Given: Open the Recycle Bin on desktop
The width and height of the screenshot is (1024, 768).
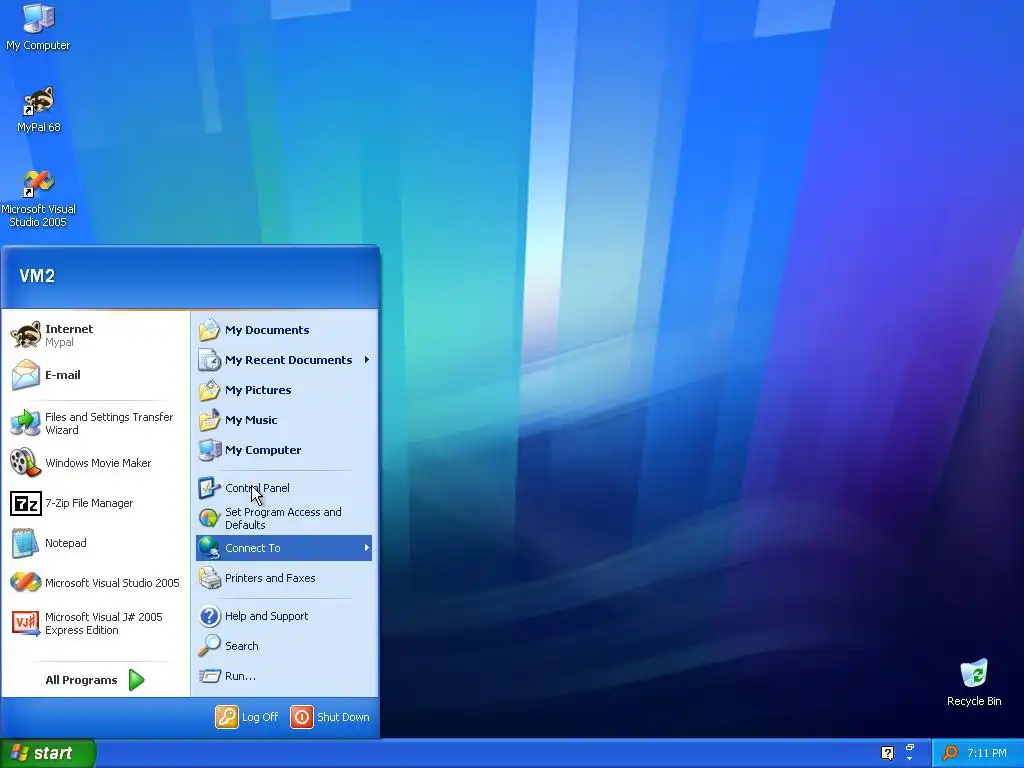Looking at the screenshot, I should click(x=974, y=682).
